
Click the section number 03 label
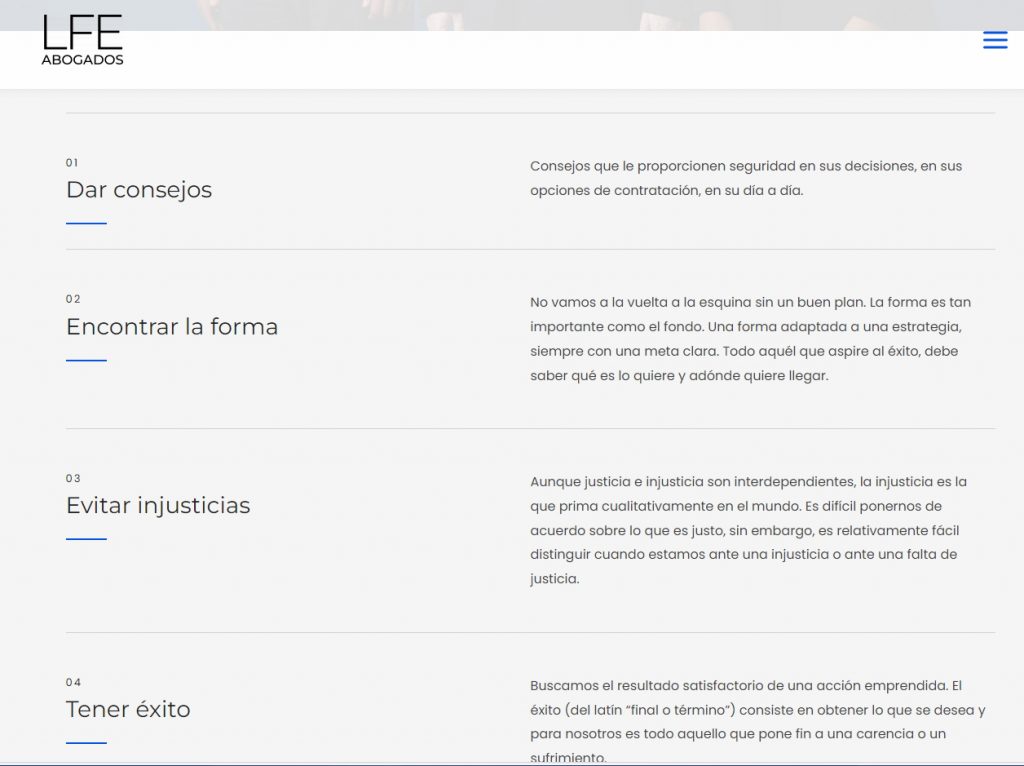click(x=73, y=478)
